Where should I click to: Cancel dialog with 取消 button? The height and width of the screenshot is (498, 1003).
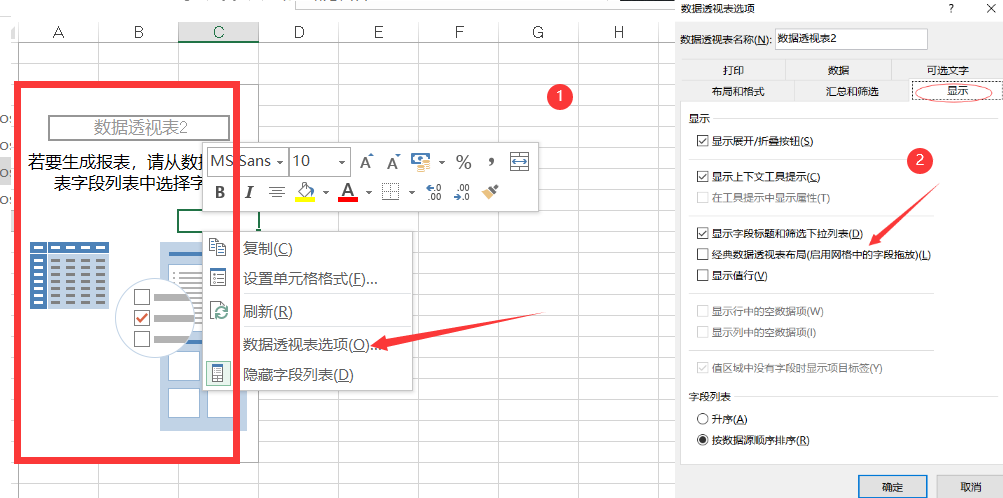[x=970, y=486]
